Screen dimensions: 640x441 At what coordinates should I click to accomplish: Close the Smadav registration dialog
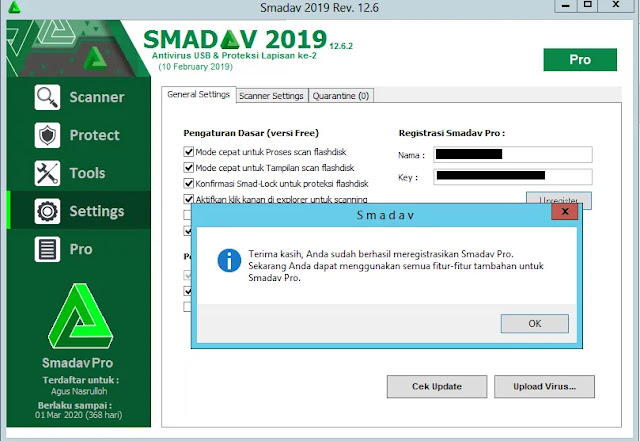(565, 212)
